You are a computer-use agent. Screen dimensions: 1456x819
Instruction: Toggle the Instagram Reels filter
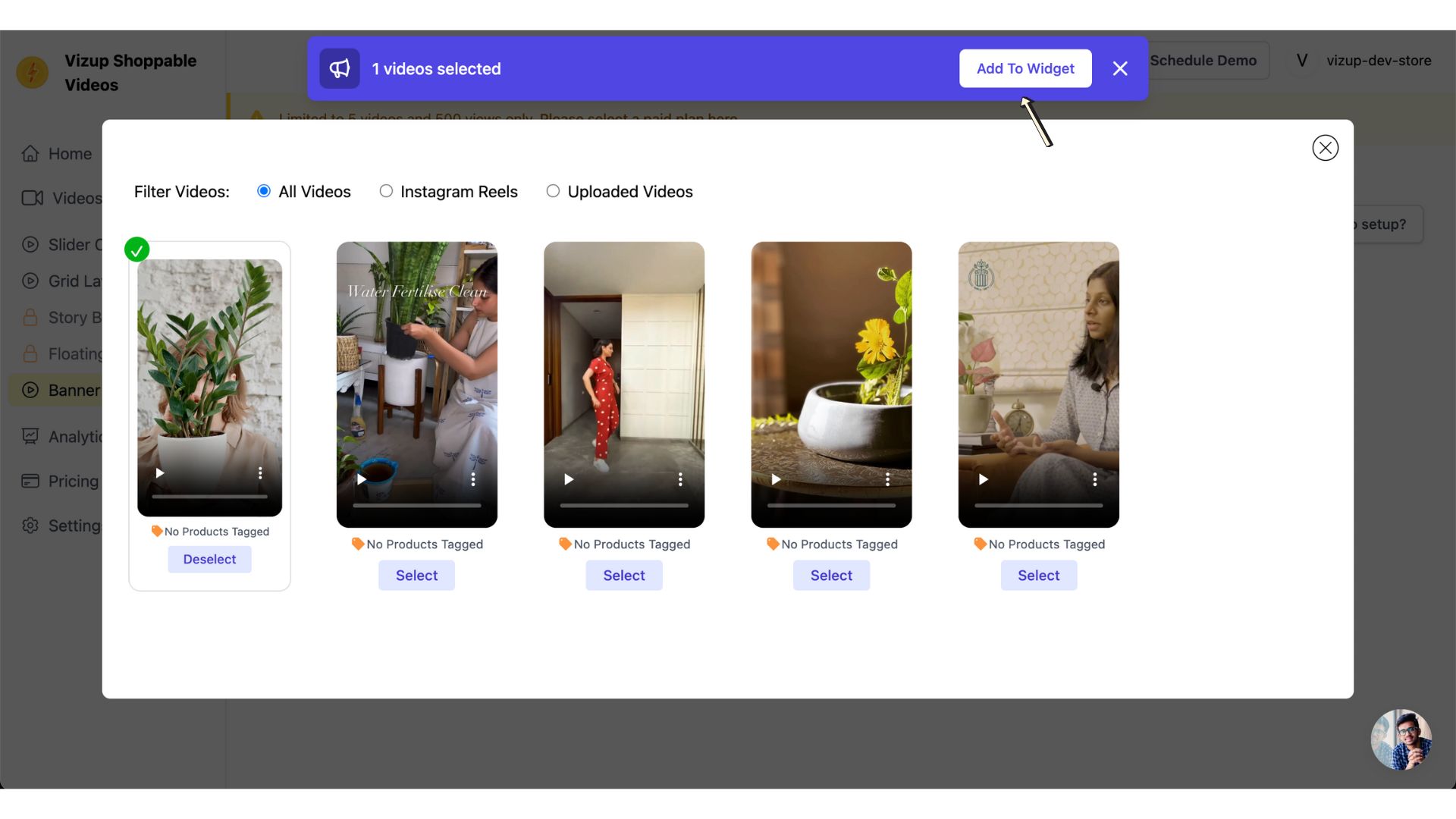pyautogui.click(x=385, y=192)
